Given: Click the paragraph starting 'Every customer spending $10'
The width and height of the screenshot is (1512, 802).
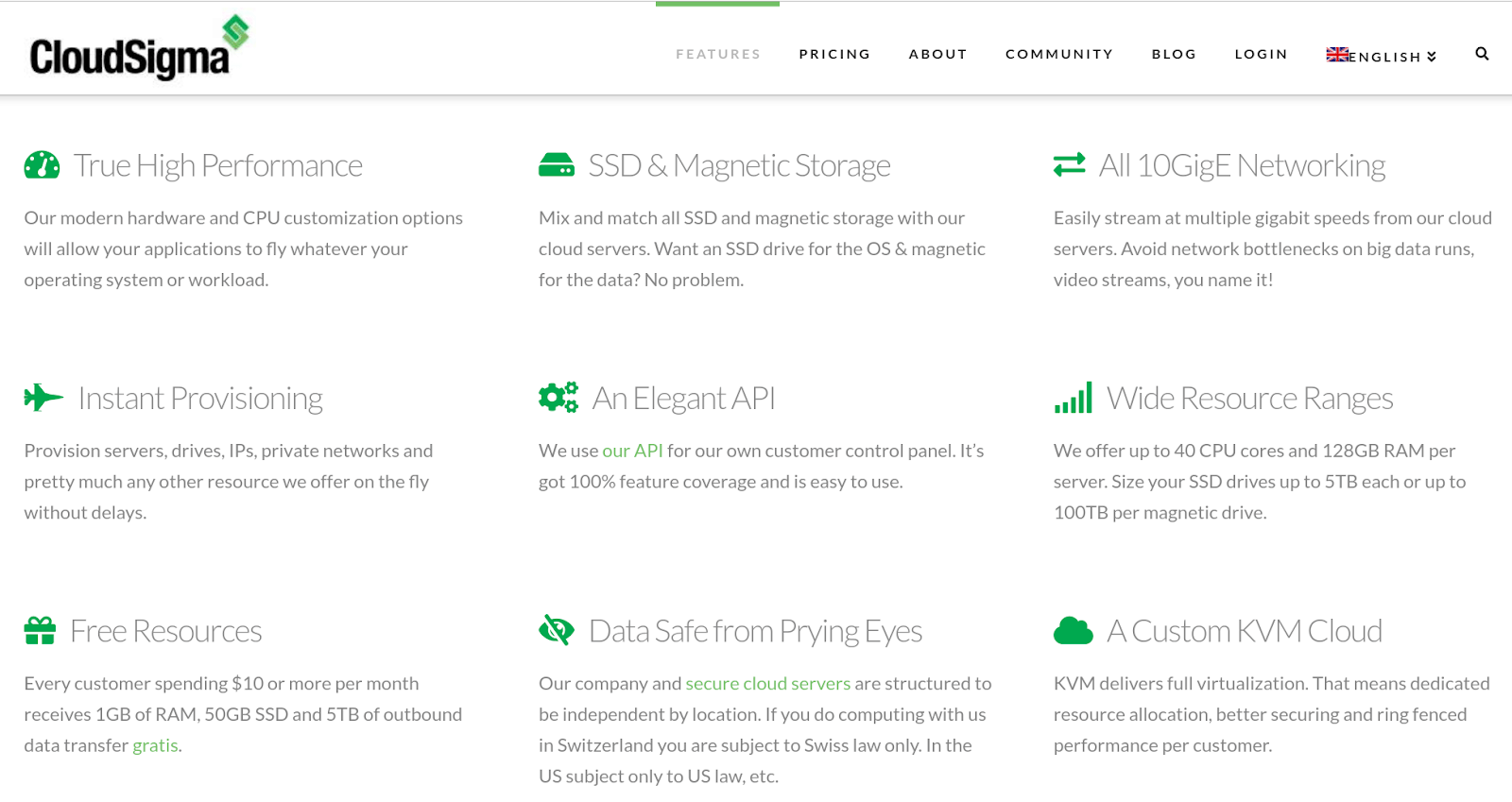Looking at the screenshot, I should point(243,714).
